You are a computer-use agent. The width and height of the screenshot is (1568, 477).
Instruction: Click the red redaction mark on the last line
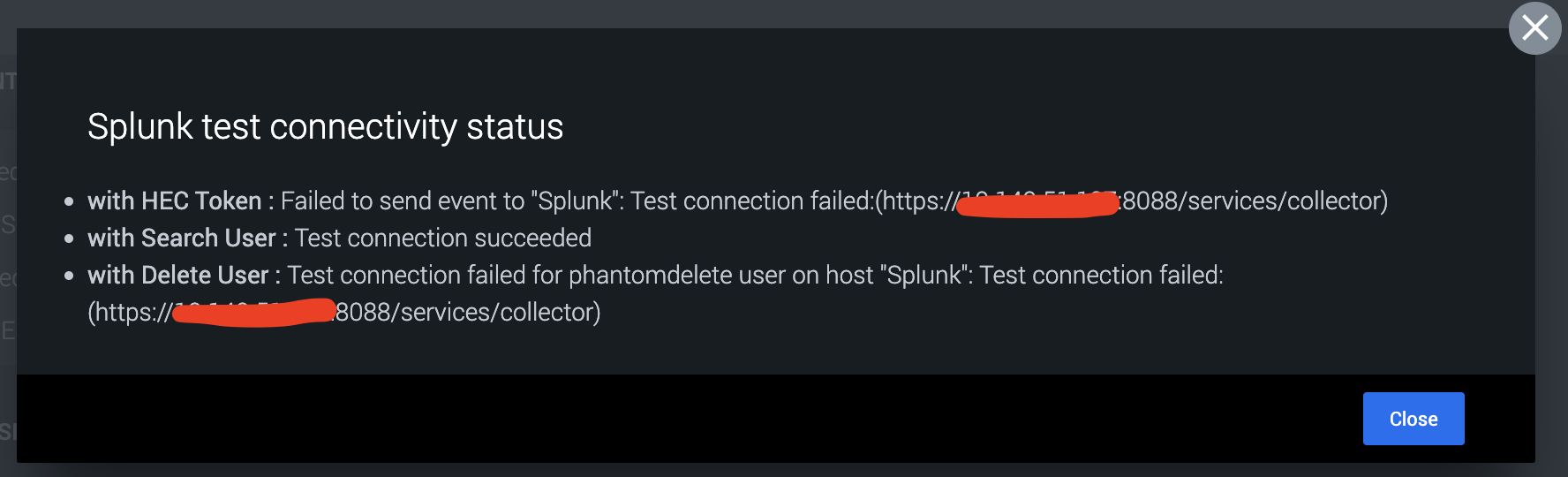(x=254, y=314)
